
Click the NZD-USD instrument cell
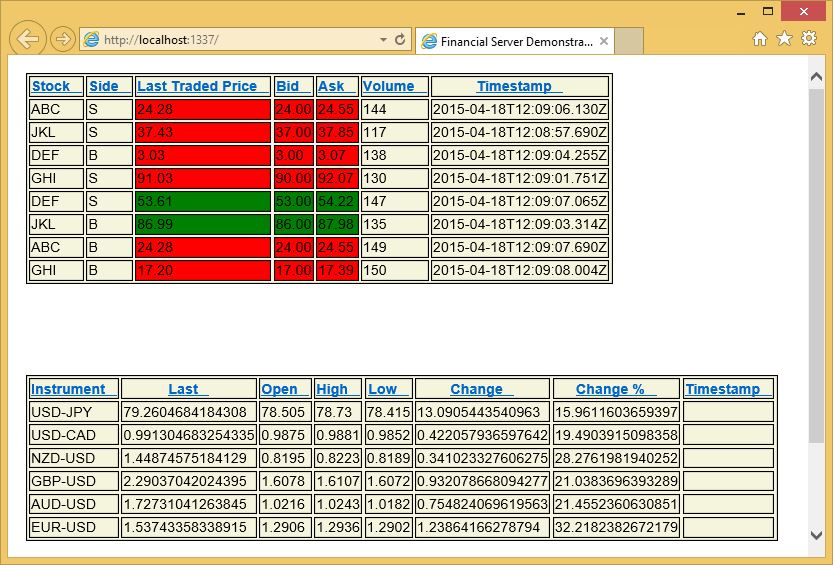pyautogui.click(x=74, y=458)
